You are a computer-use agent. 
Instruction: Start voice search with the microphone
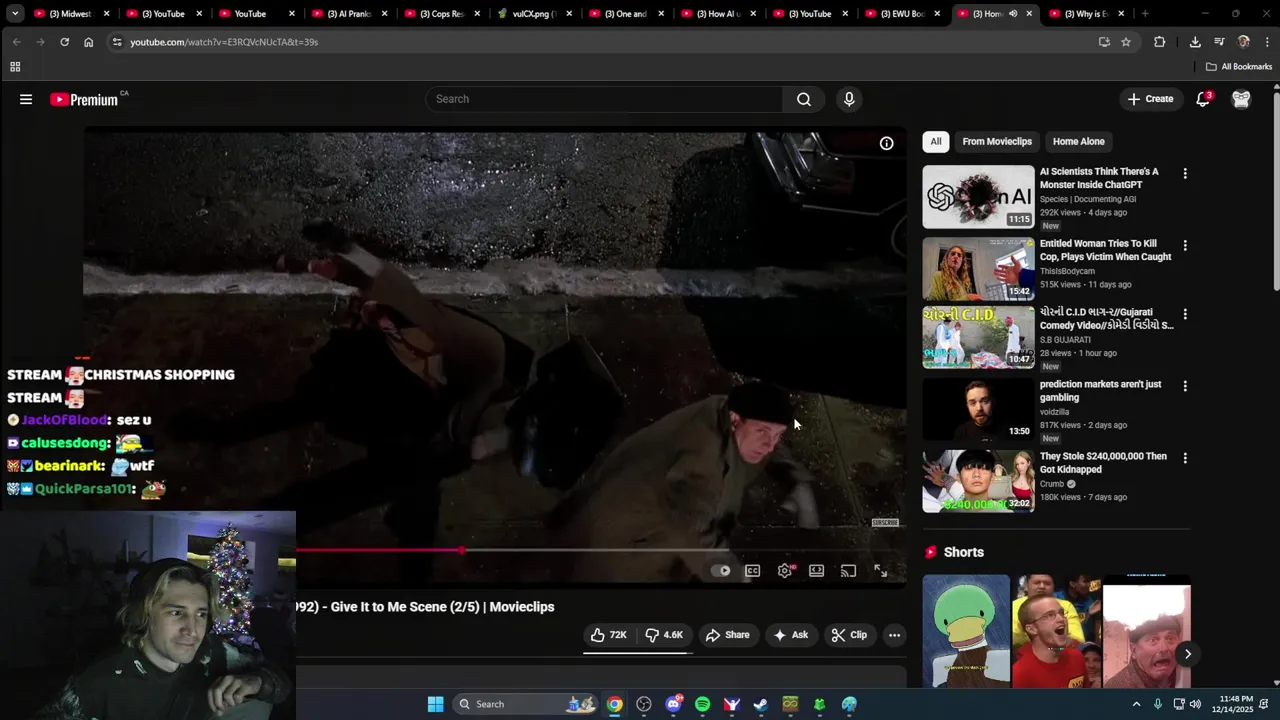pos(849,99)
